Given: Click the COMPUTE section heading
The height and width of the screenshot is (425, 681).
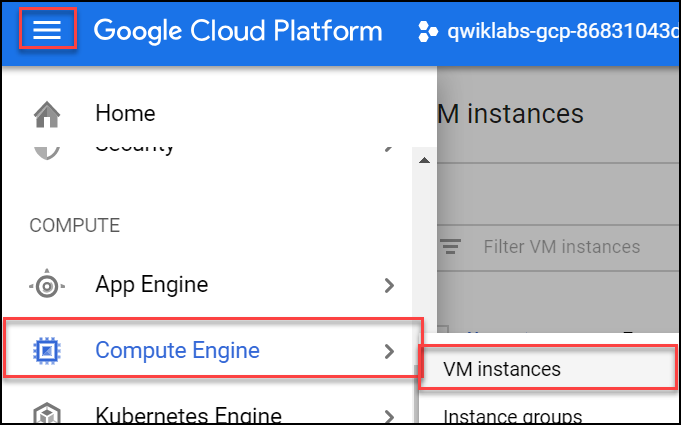Looking at the screenshot, I should coord(75,225).
